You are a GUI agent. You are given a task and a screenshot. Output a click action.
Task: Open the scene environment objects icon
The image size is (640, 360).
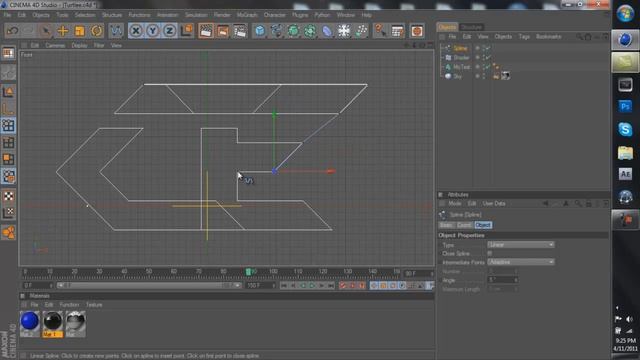click(x=344, y=31)
